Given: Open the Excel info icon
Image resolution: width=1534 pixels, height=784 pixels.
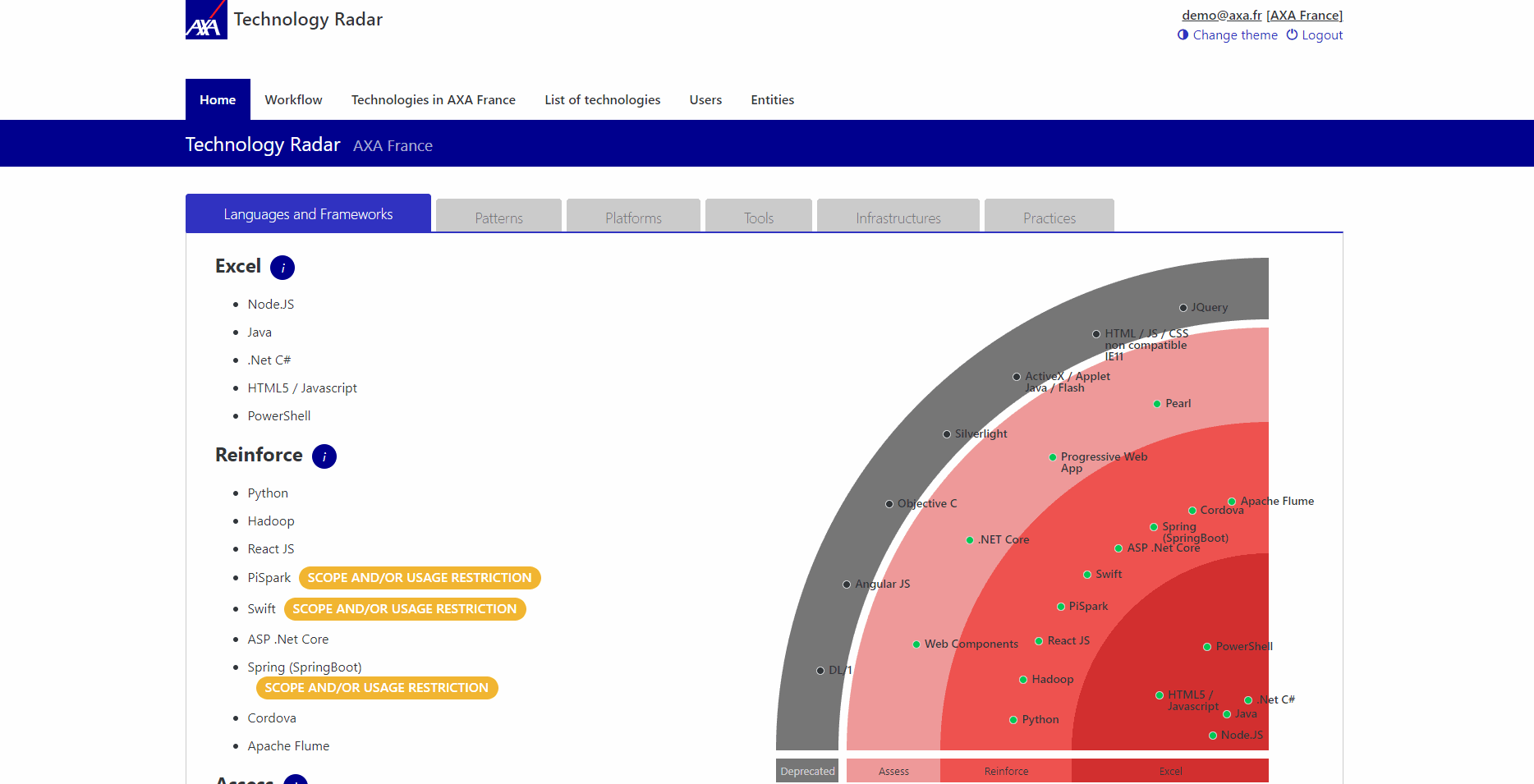Looking at the screenshot, I should [x=282, y=268].
